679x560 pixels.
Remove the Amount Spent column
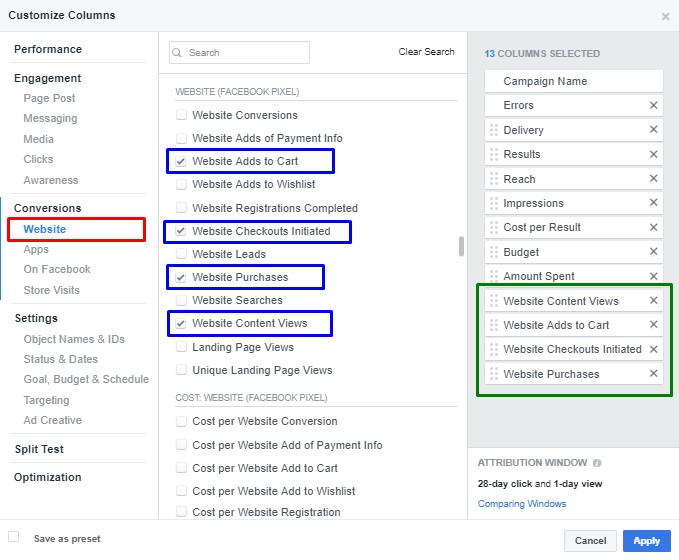(x=653, y=276)
